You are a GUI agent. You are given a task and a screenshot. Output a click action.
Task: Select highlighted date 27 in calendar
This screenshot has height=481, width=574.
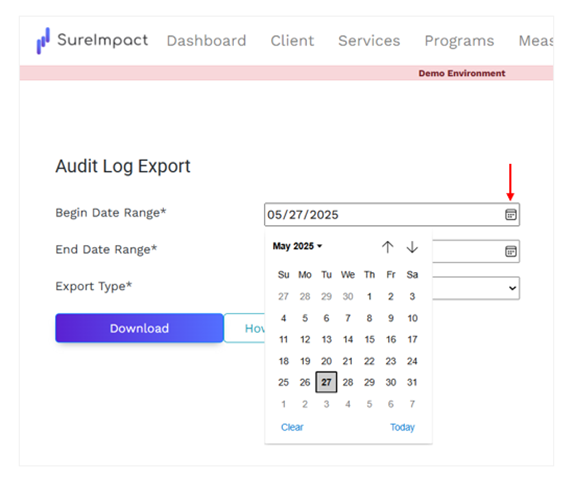[x=326, y=383]
